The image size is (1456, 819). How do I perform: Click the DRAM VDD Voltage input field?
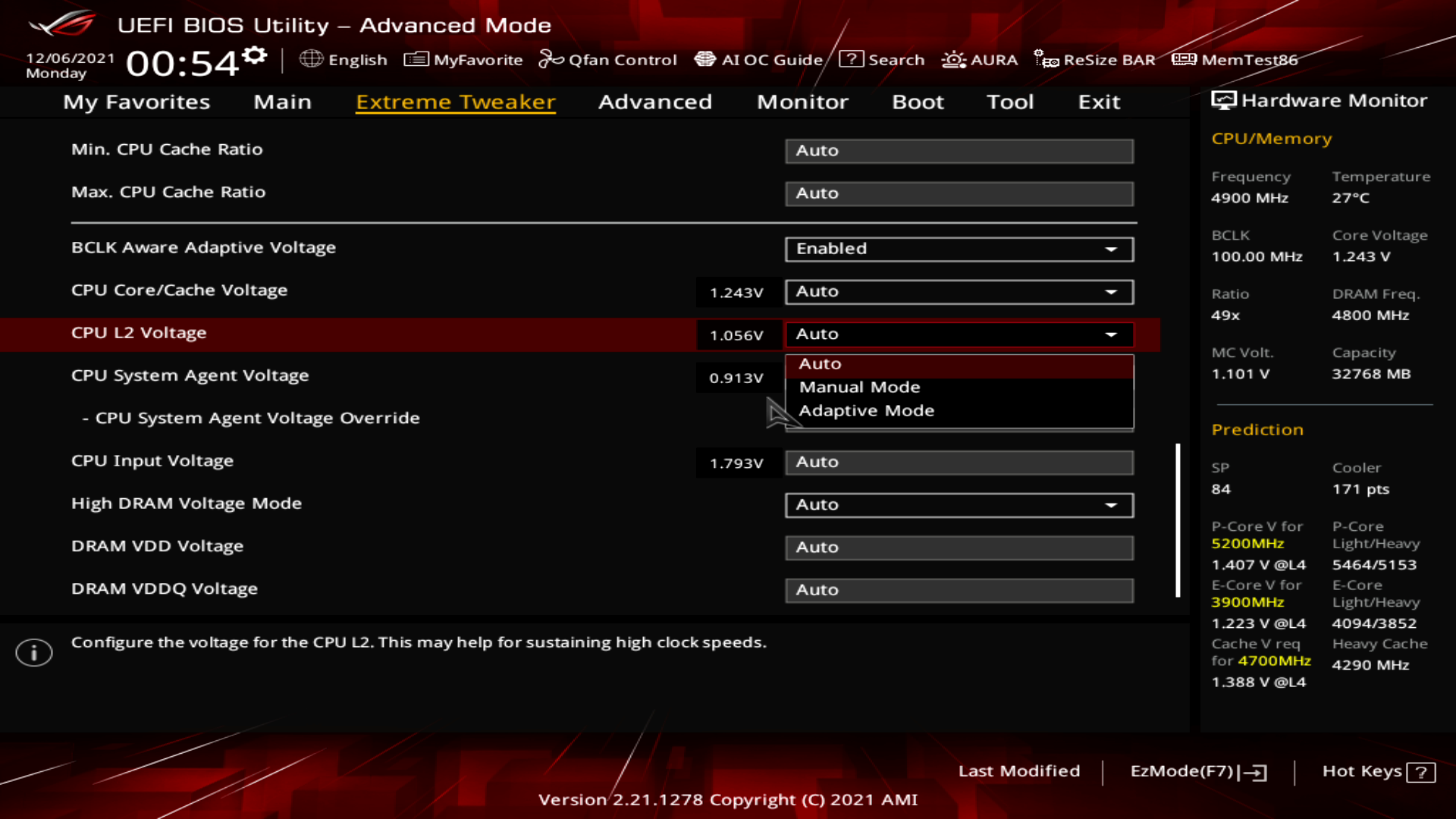click(959, 548)
